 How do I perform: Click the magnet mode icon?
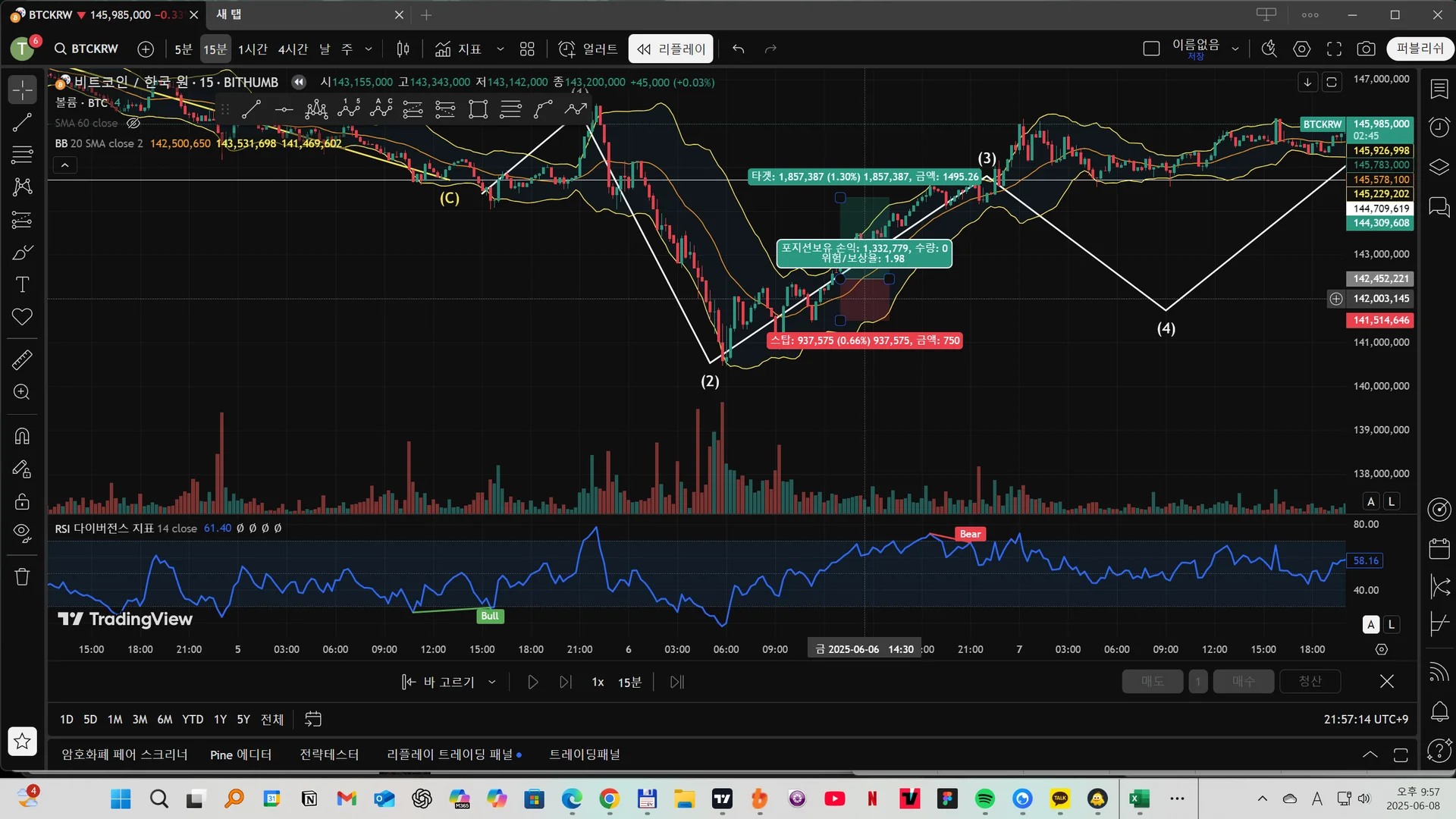22,436
